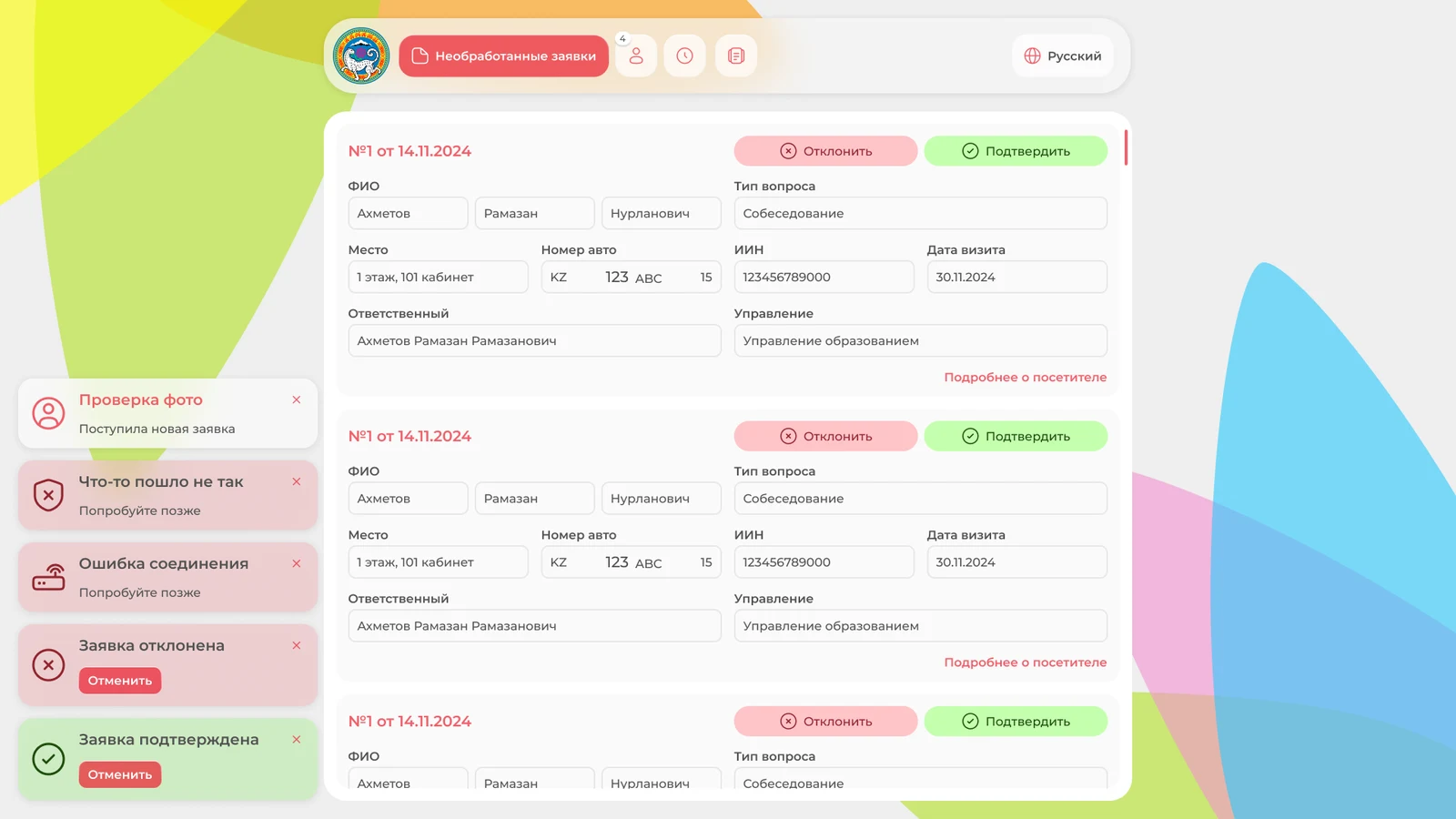Viewport: 1456px width, 819px height.
Task: Confirm the first request with Подтвердить
Action: coord(1016,151)
